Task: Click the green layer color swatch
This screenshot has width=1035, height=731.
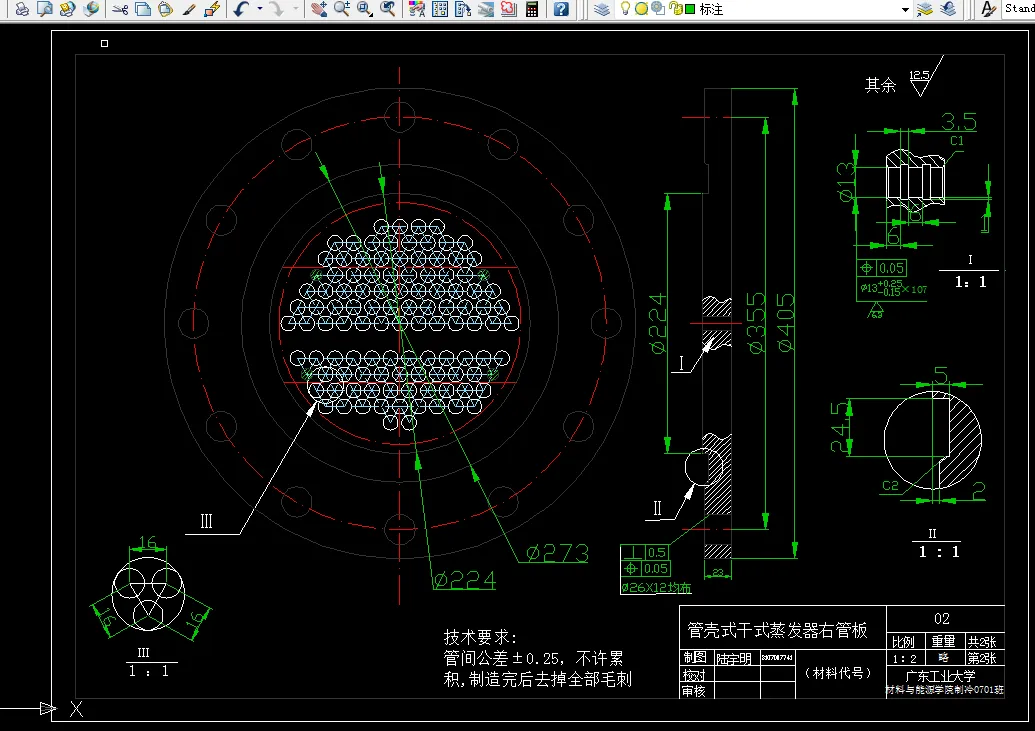Action: click(690, 9)
